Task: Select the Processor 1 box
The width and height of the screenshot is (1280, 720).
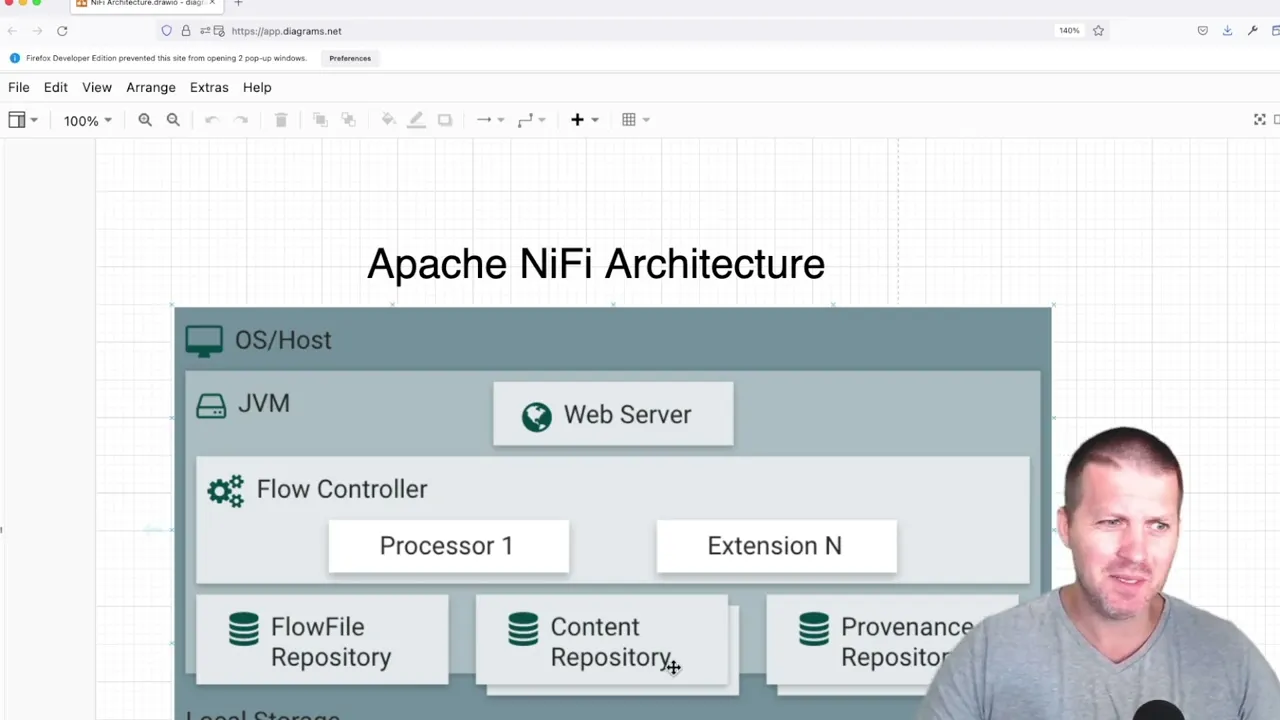Action: pyautogui.click(x=448, y=546)
